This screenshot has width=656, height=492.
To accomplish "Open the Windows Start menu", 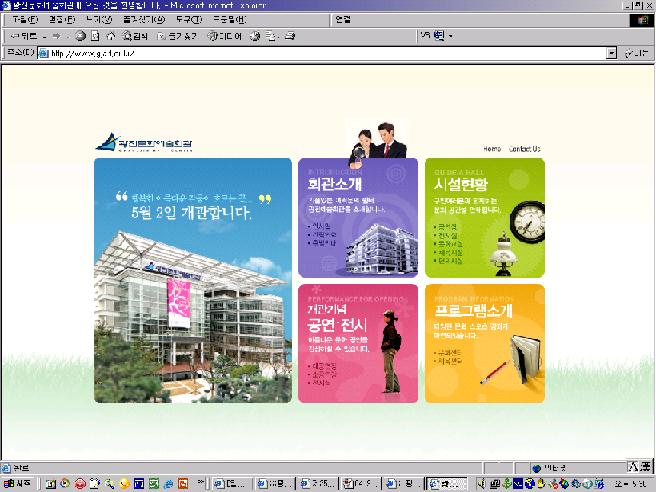I will [18, 484].
